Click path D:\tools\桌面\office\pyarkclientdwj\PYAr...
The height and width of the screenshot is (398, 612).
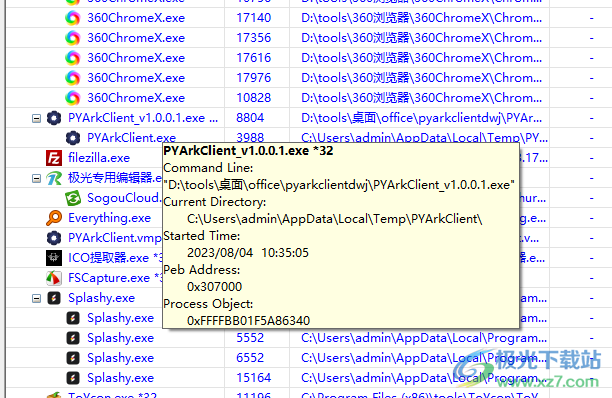tap(422, 118)
